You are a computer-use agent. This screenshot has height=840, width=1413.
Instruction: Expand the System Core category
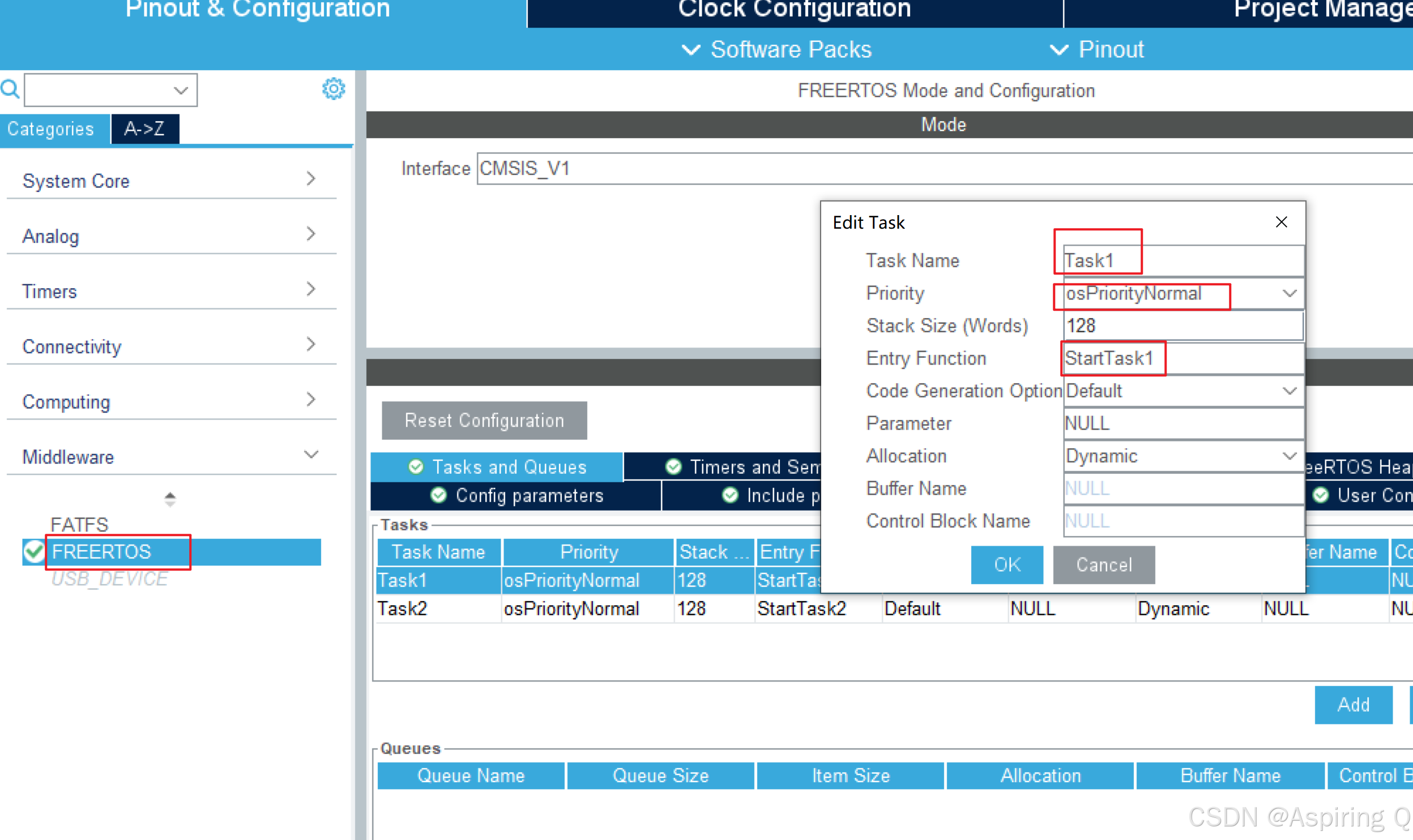point(172,181)
